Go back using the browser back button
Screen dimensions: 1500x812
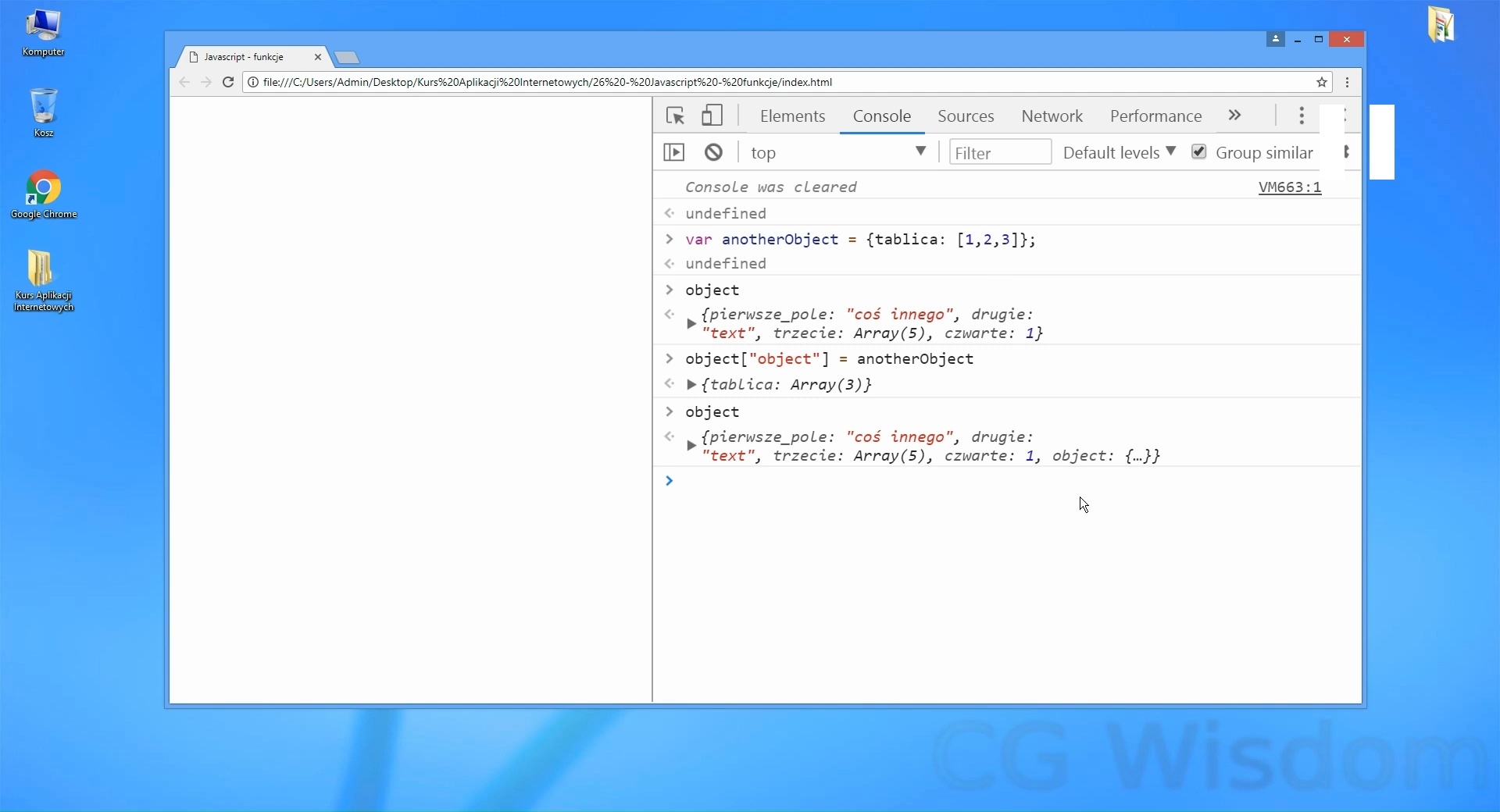click(184, 82)
